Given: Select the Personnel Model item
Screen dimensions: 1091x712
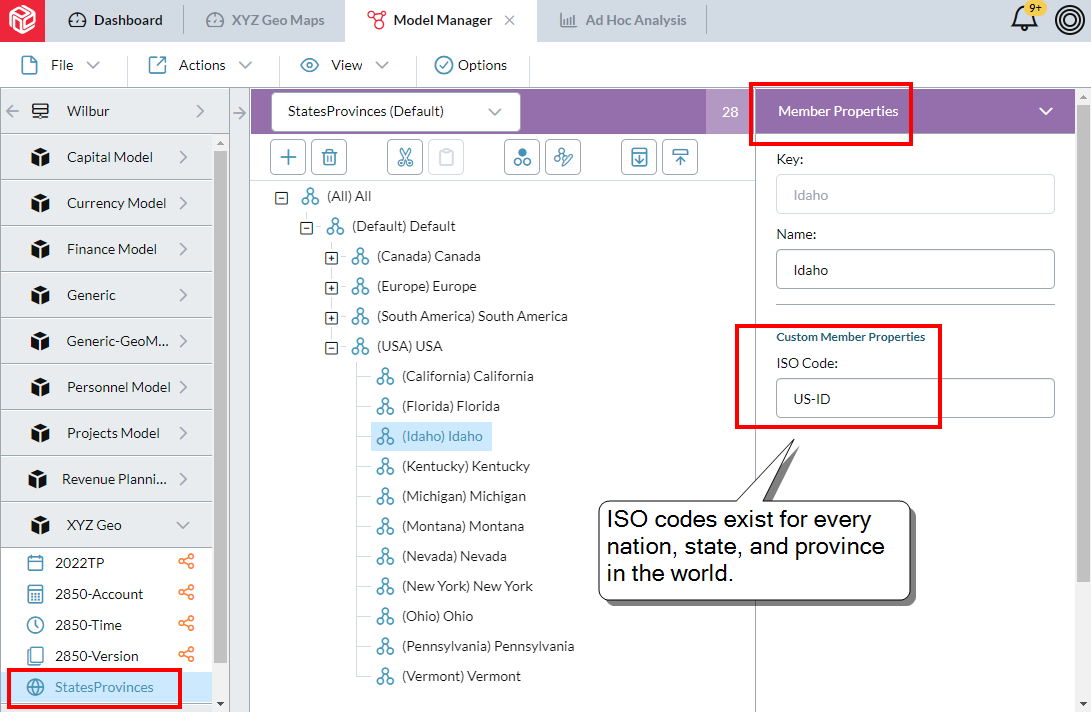Looking at the screenshot, I should click(x=106, y=387).
